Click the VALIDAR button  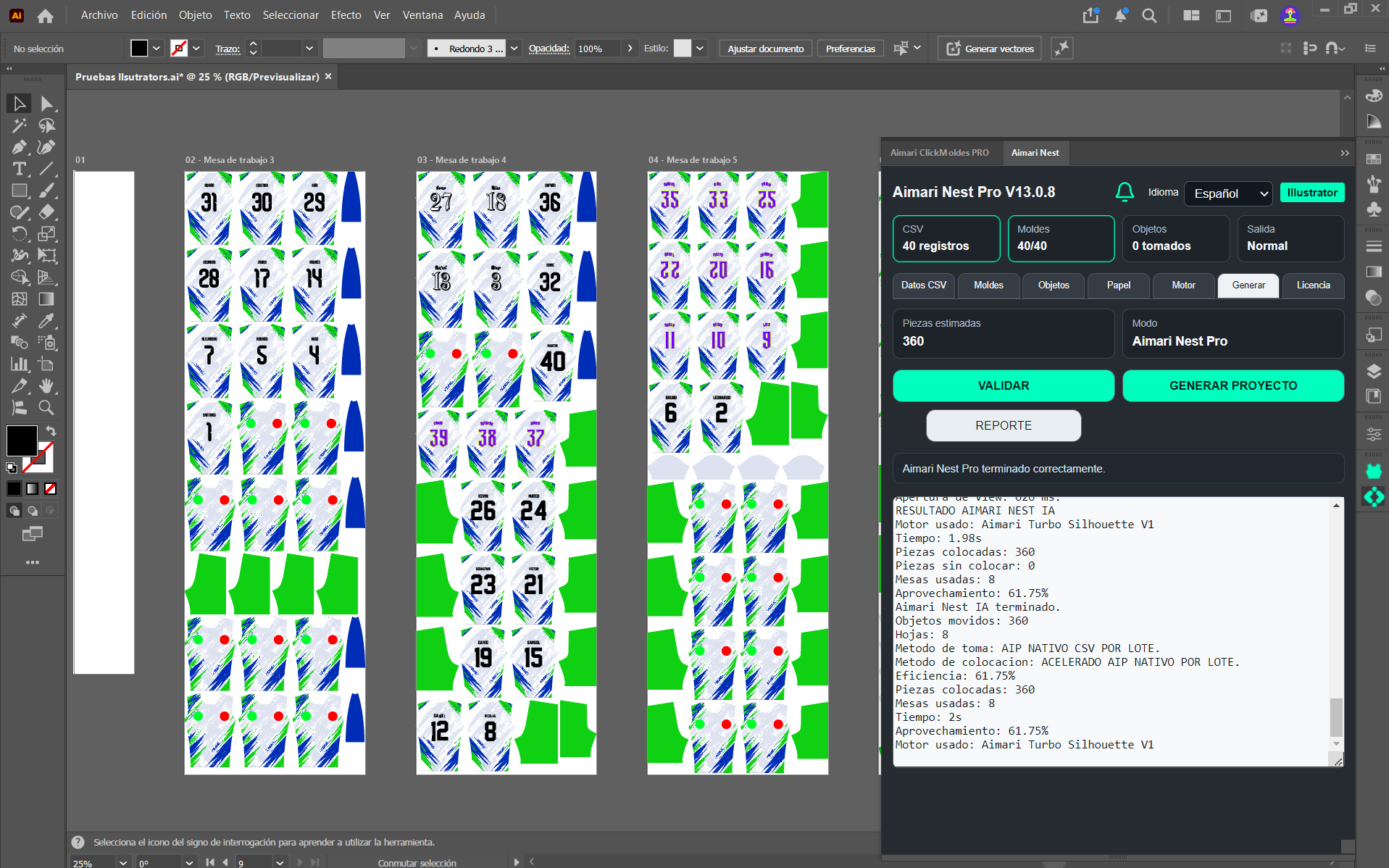(1003, 385)
